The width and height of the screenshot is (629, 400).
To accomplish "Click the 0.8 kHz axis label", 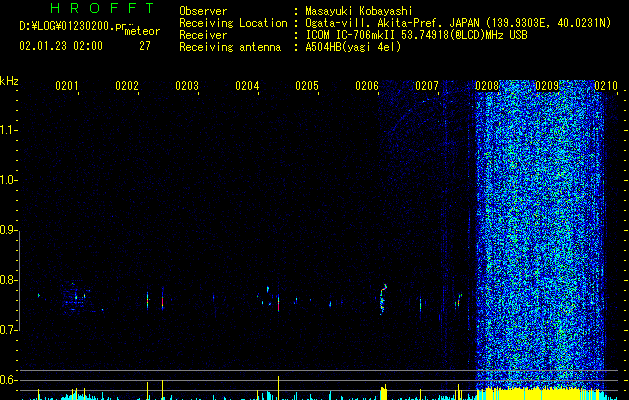I will pyautogui.click(x=8, y=280).
